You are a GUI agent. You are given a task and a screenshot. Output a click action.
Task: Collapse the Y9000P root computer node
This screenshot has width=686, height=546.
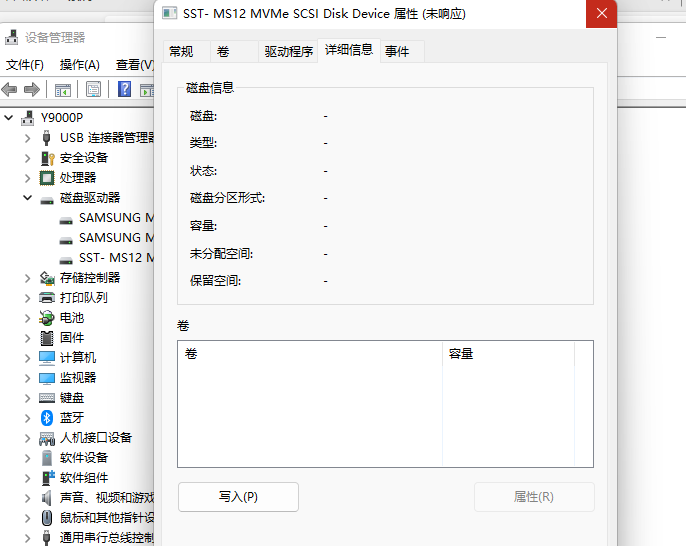pyautogui.click(x=9, y=117)
